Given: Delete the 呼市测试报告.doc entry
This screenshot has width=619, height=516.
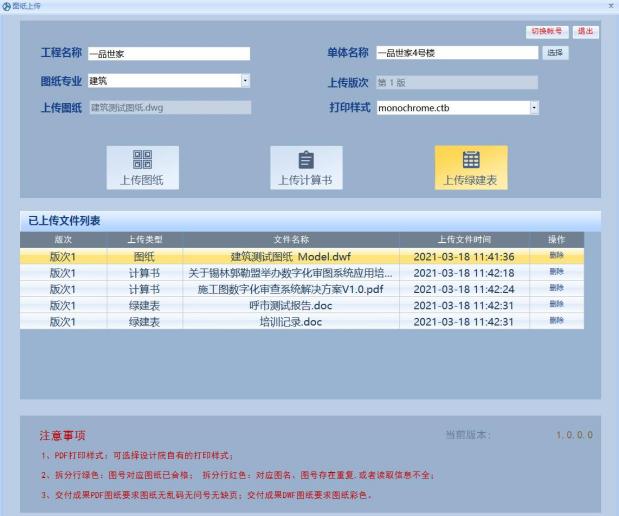Looking at the screenshot, I should coord(556,305).
